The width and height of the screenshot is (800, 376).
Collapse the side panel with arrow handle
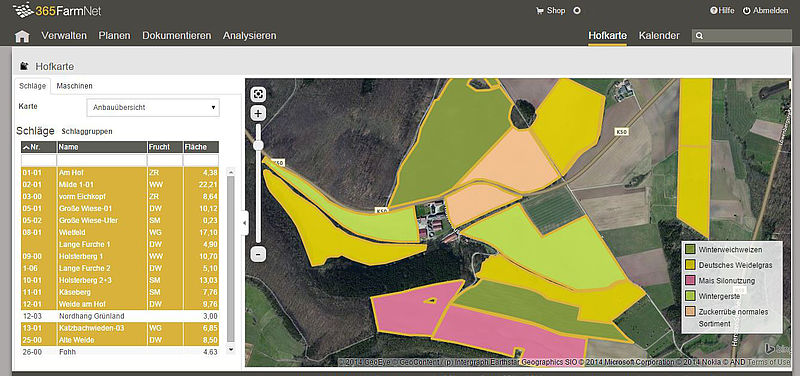(x=245, y=223)
